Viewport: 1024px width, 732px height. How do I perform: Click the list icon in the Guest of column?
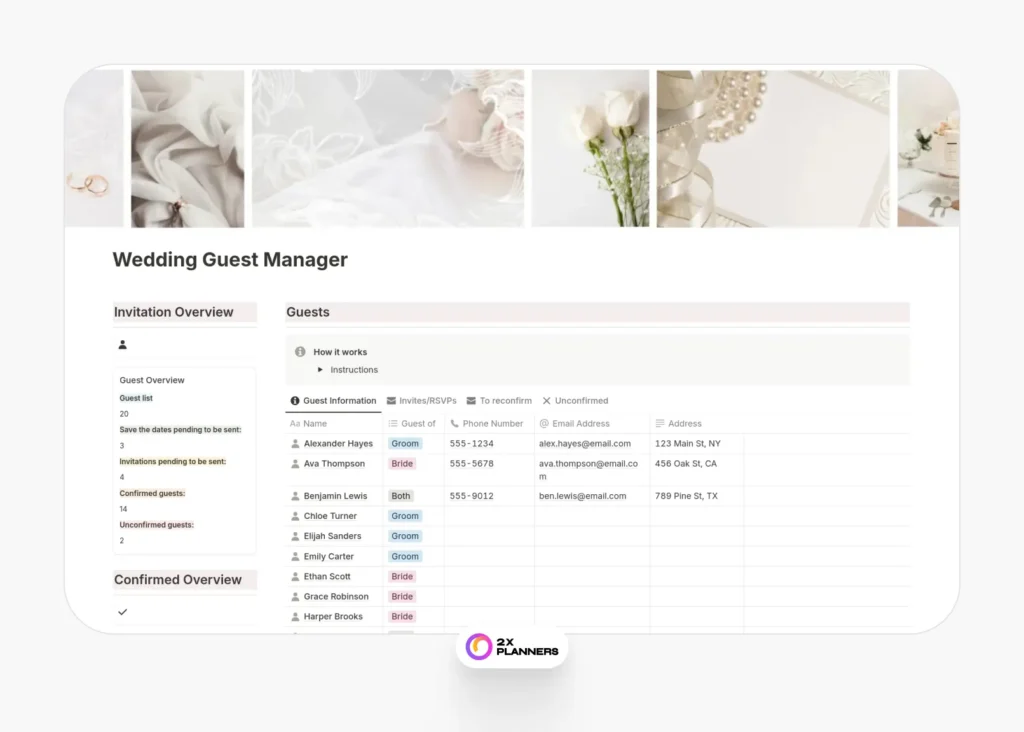tap(393, 423)
